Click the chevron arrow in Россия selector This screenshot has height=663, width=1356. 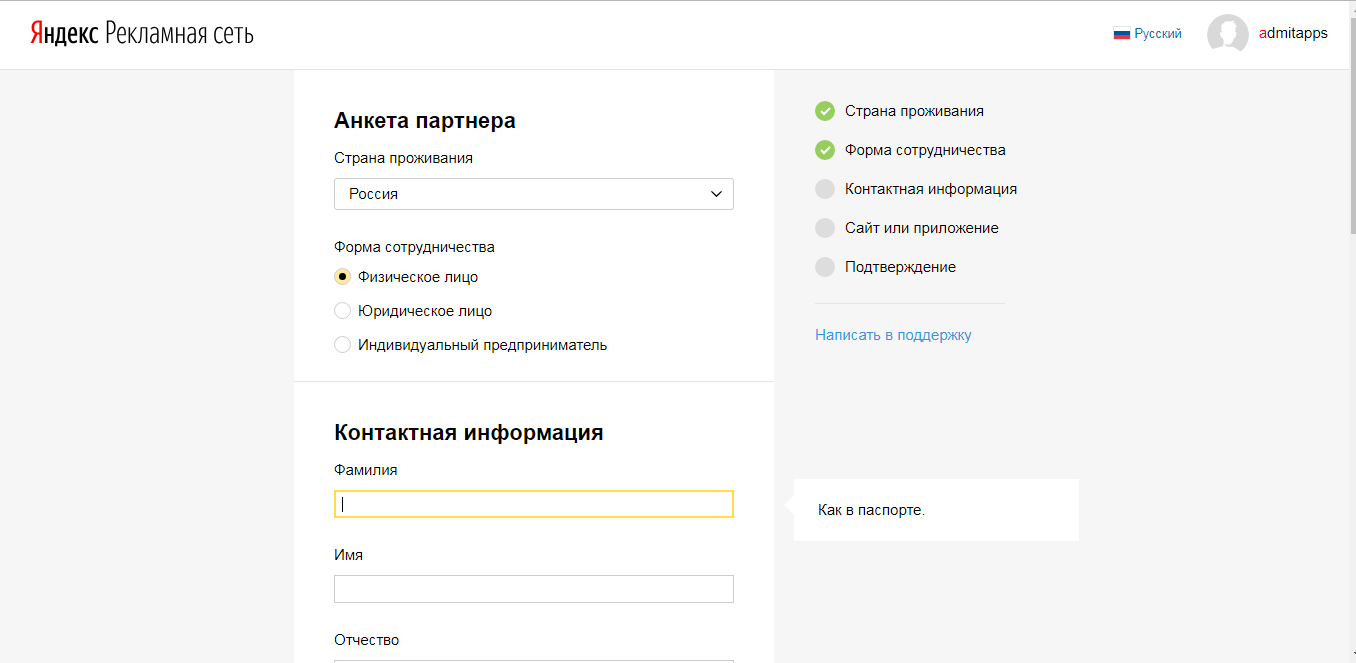(716, 194)
